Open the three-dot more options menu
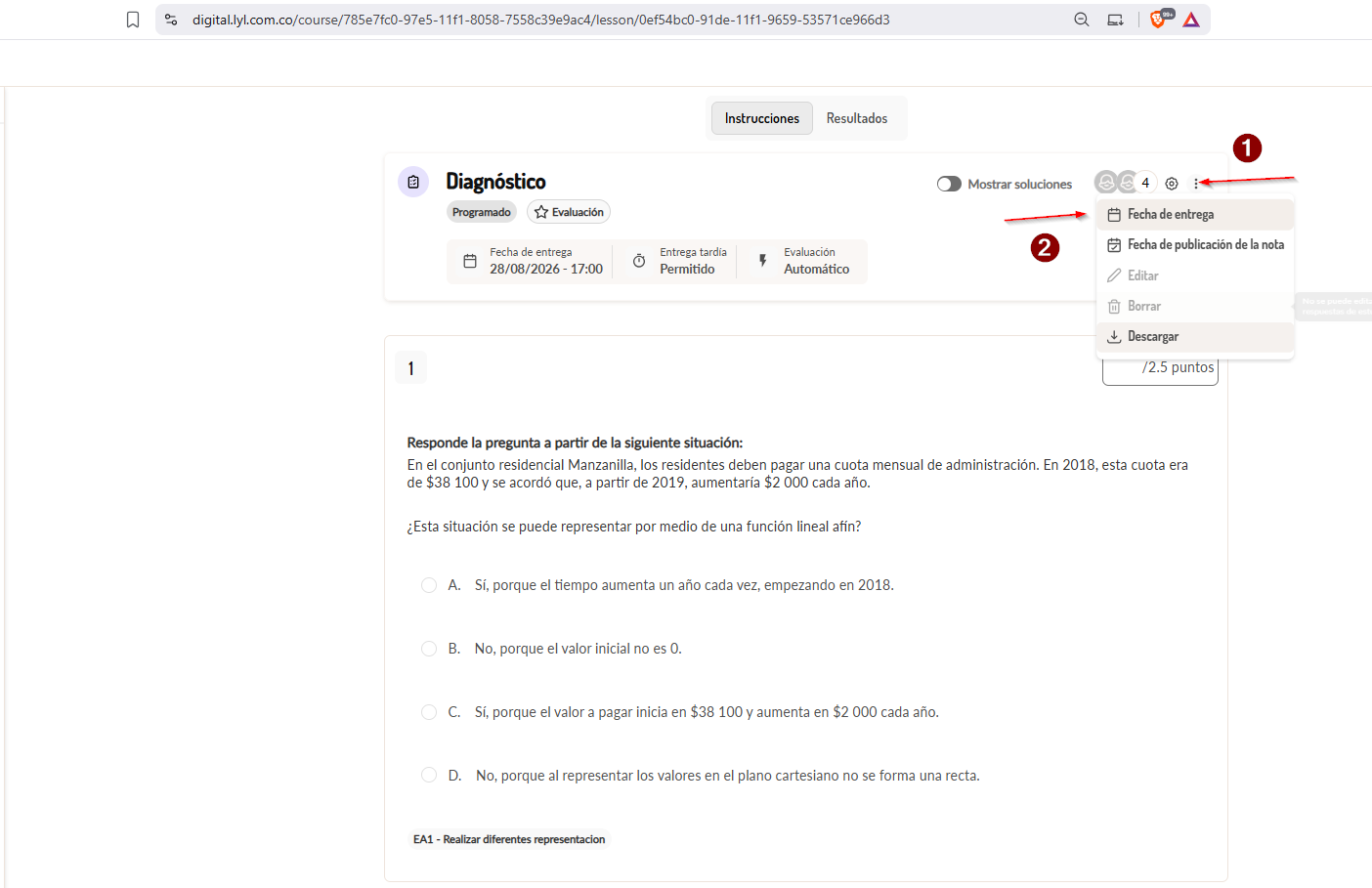Image resolution: width=1372 pixels, height=888 pixels. pos(1196,184)
